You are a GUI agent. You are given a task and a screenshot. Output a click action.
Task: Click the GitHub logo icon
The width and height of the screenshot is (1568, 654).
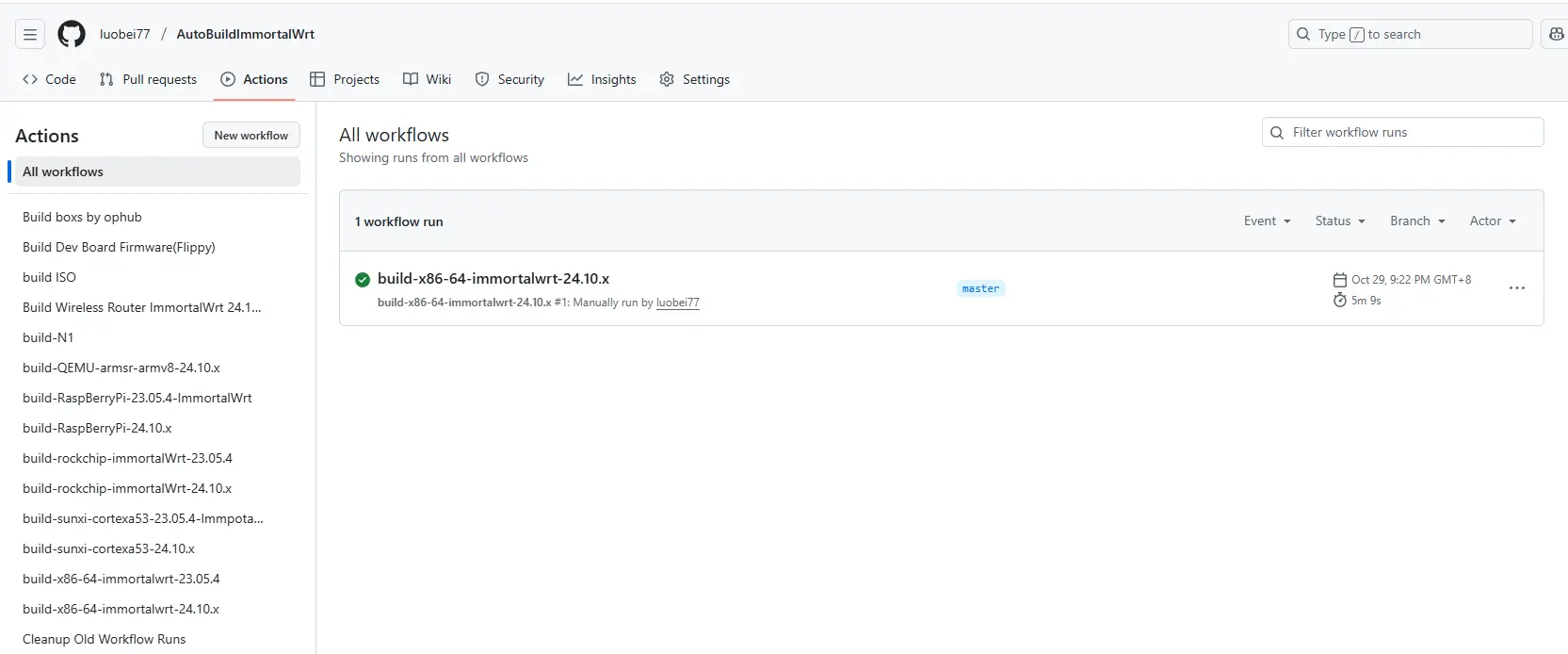pos(72,35)
